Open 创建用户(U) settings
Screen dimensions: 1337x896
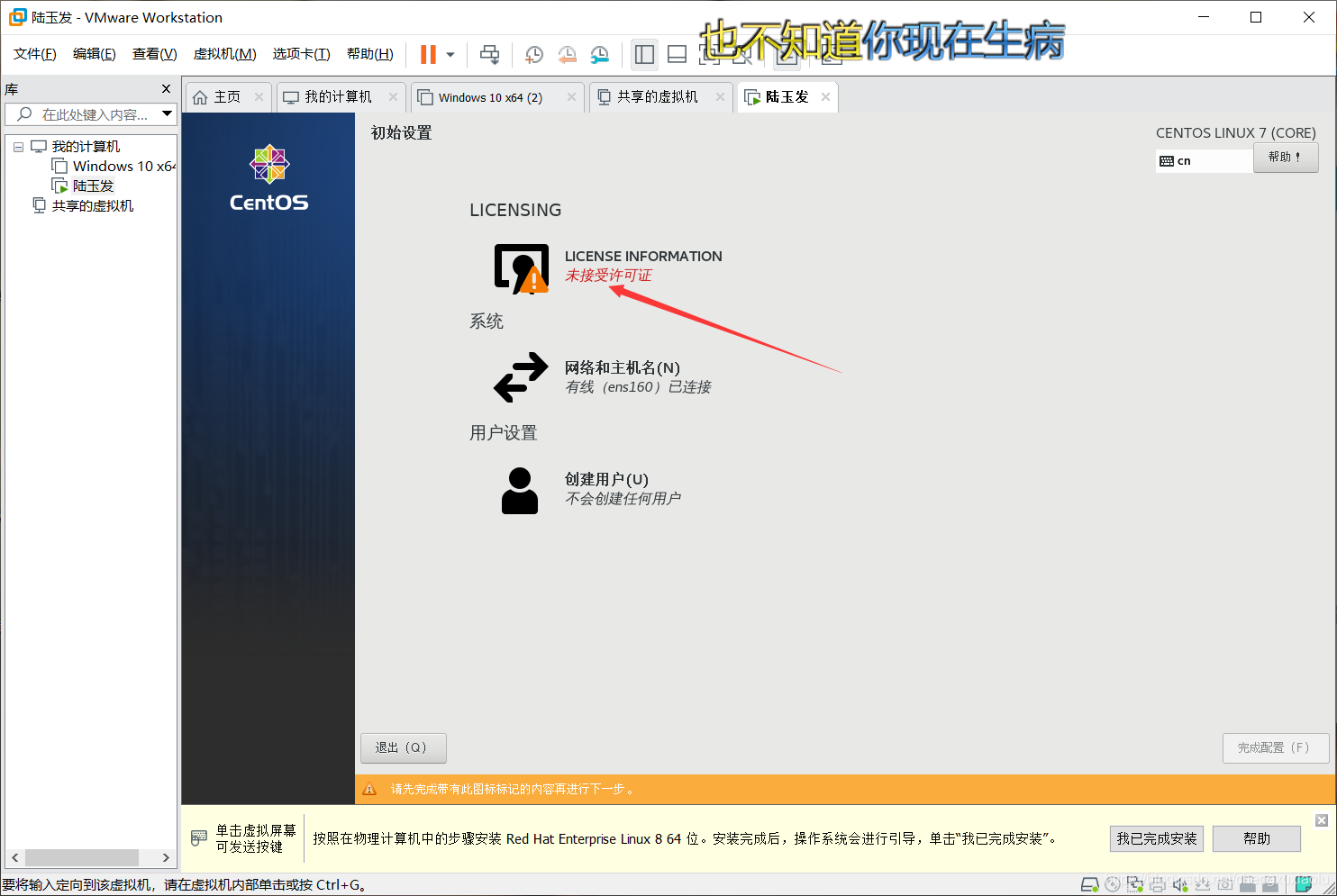pyautogui.click(x=606, y=479)
